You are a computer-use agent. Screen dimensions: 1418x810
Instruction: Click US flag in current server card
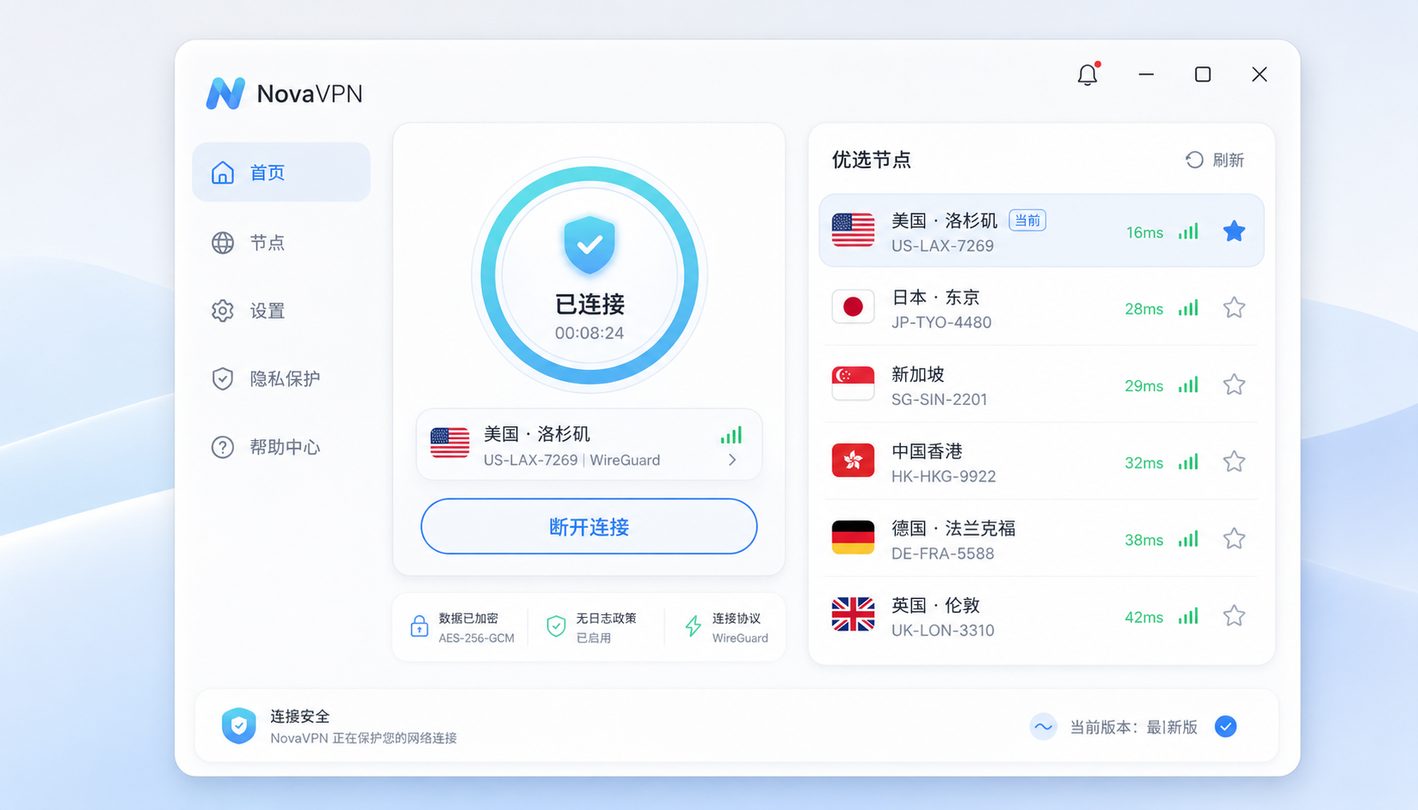pos(450,443)
